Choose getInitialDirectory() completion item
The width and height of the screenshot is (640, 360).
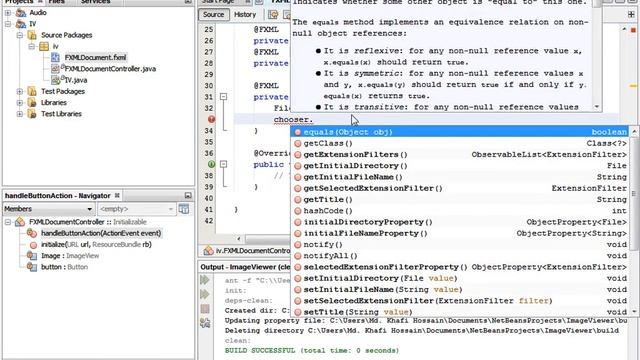click(460, 166)
